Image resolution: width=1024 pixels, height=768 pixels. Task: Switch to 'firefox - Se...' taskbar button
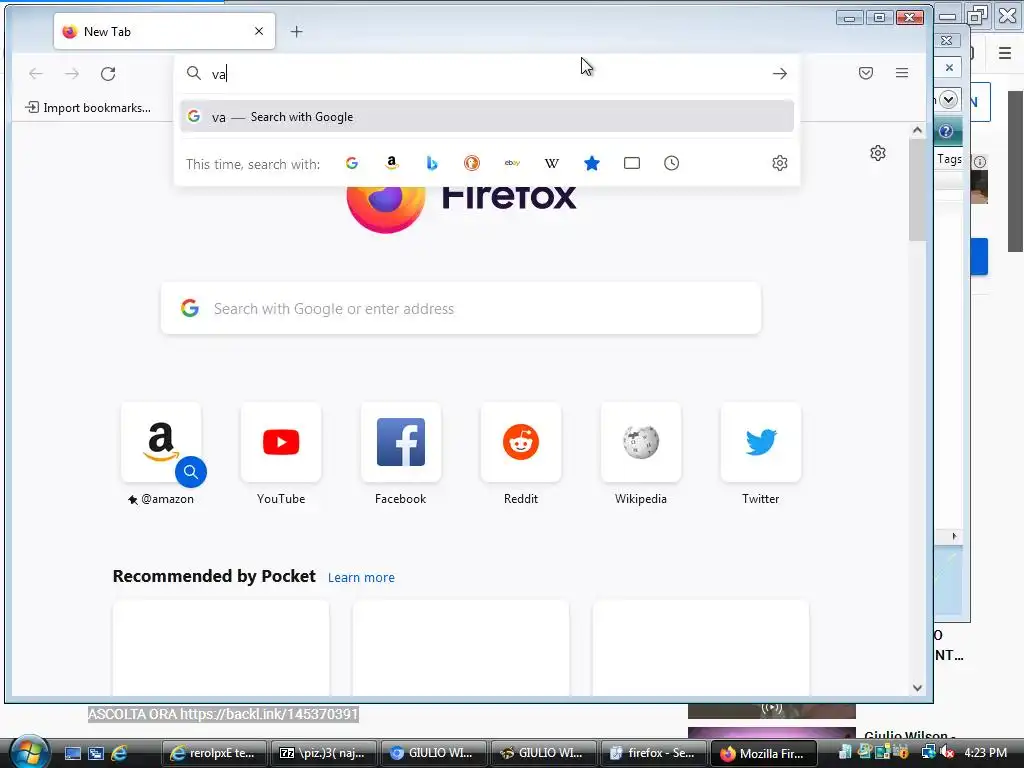653,753
